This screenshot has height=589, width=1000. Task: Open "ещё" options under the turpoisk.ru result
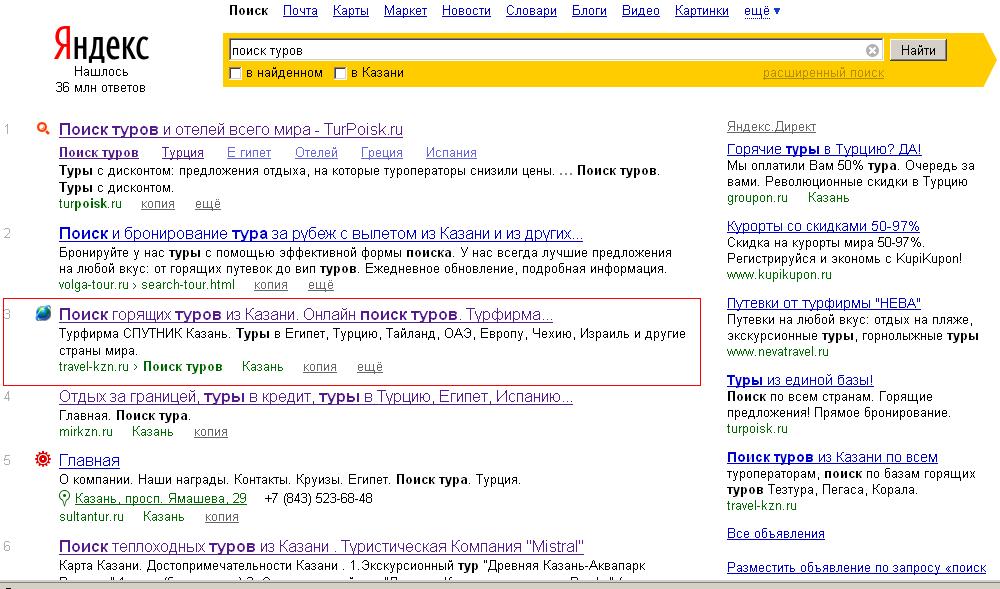[207, 204]
